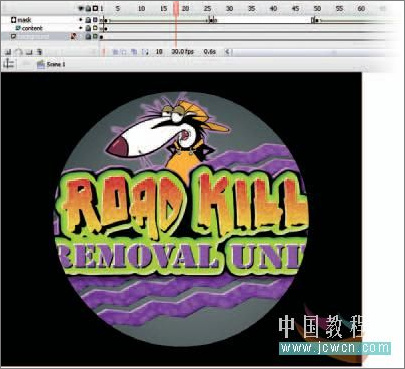405x369 pixels.
Task: Select the bottom layer keyframe at frame 1
Action: click(x=101, y=37)
